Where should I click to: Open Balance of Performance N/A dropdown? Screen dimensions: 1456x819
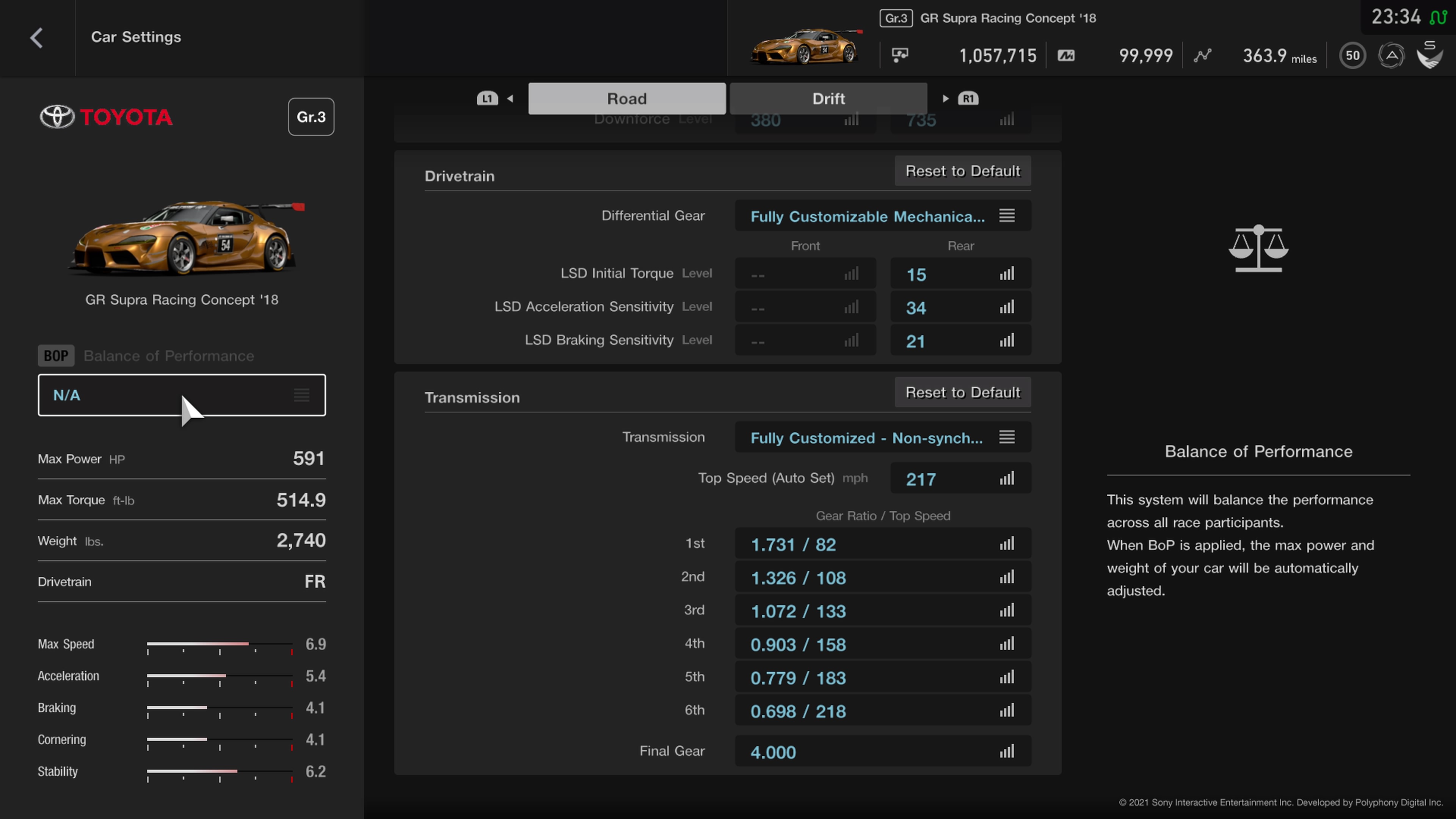tap(182, 395)
